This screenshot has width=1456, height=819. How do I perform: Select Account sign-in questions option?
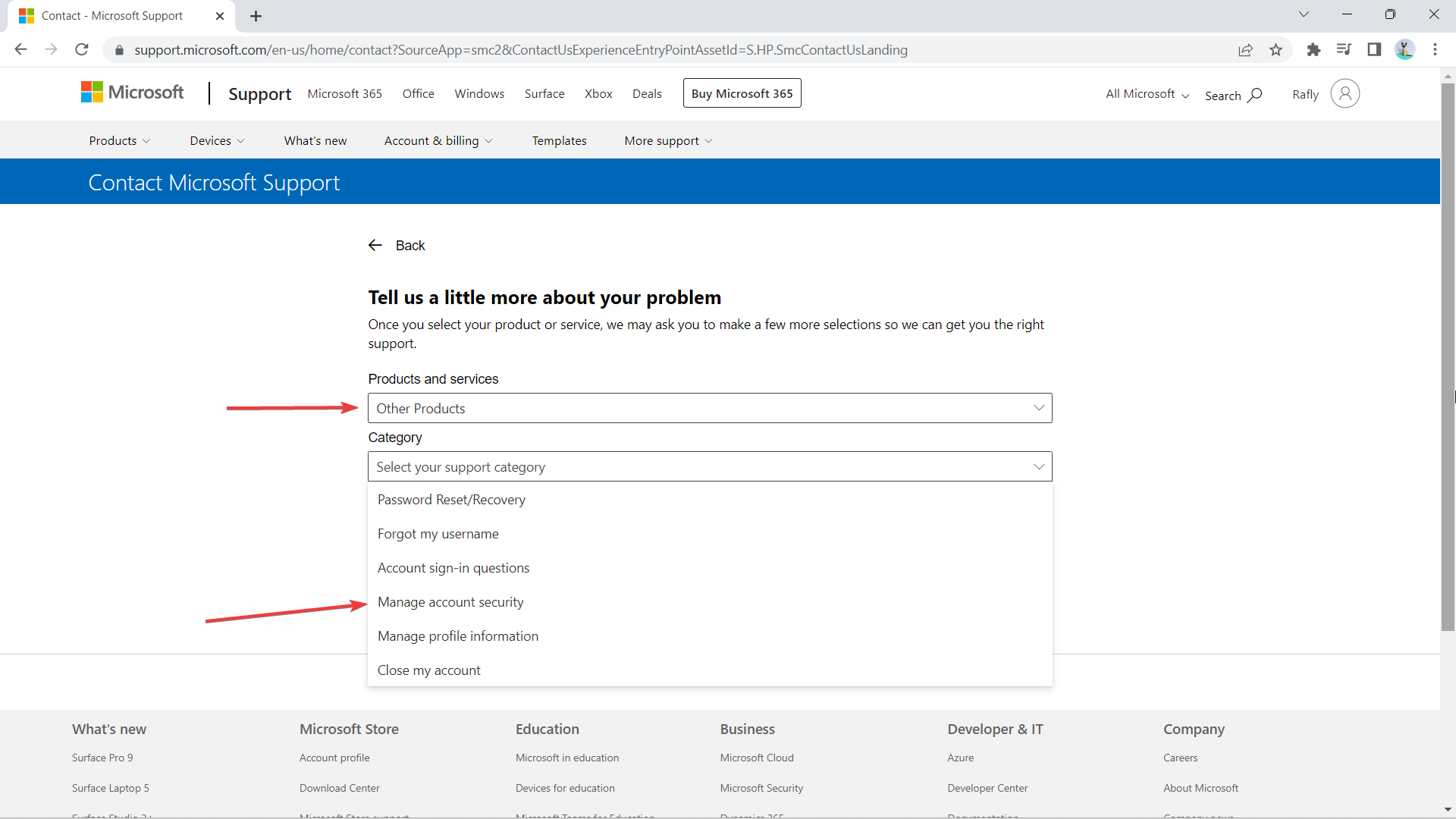click(x=710, y=568)
